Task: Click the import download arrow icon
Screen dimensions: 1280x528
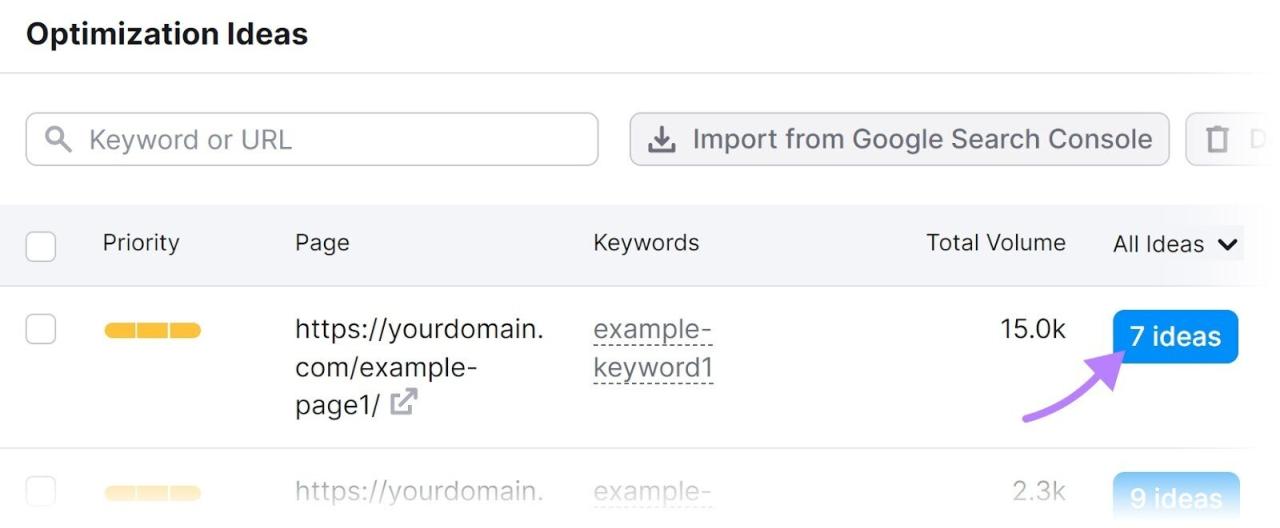Action: (661, 140)
